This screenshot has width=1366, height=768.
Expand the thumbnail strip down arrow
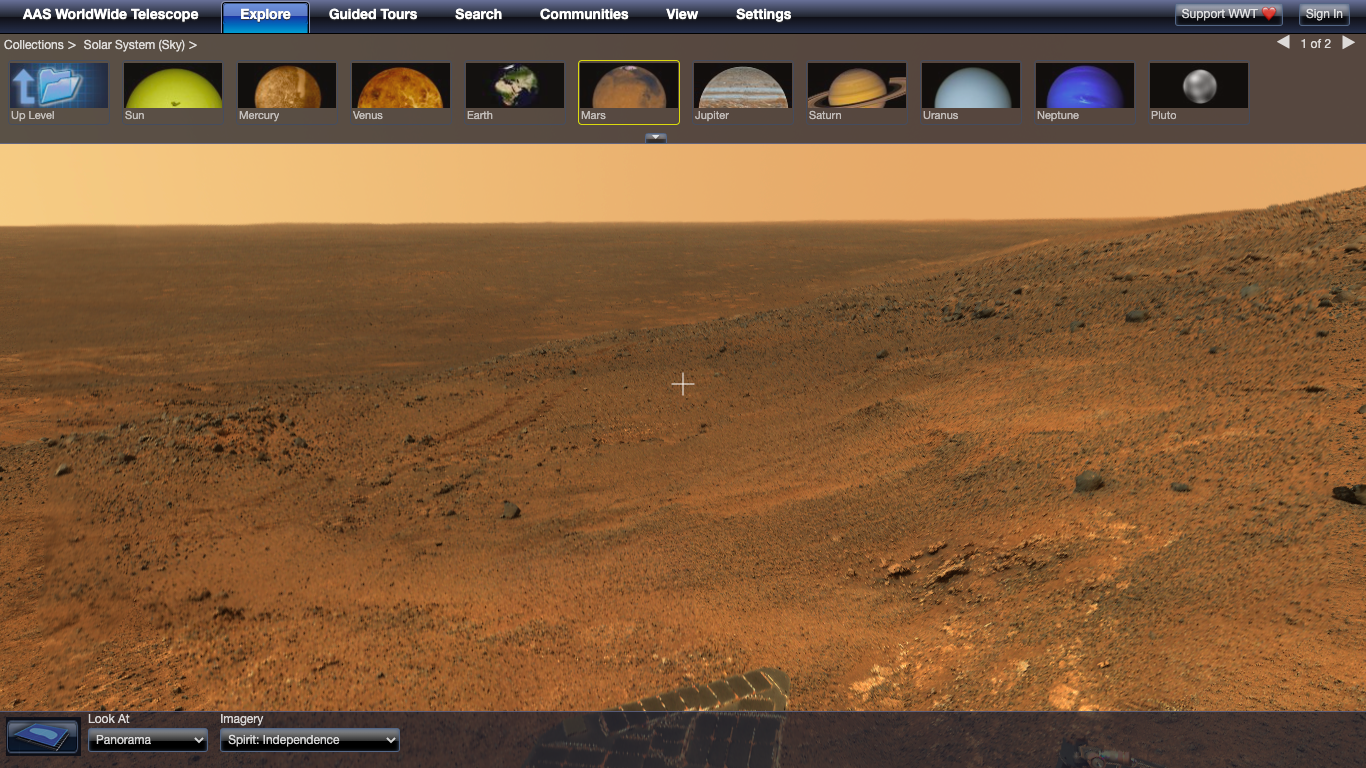pyautogui.click(x=656, y=138)
